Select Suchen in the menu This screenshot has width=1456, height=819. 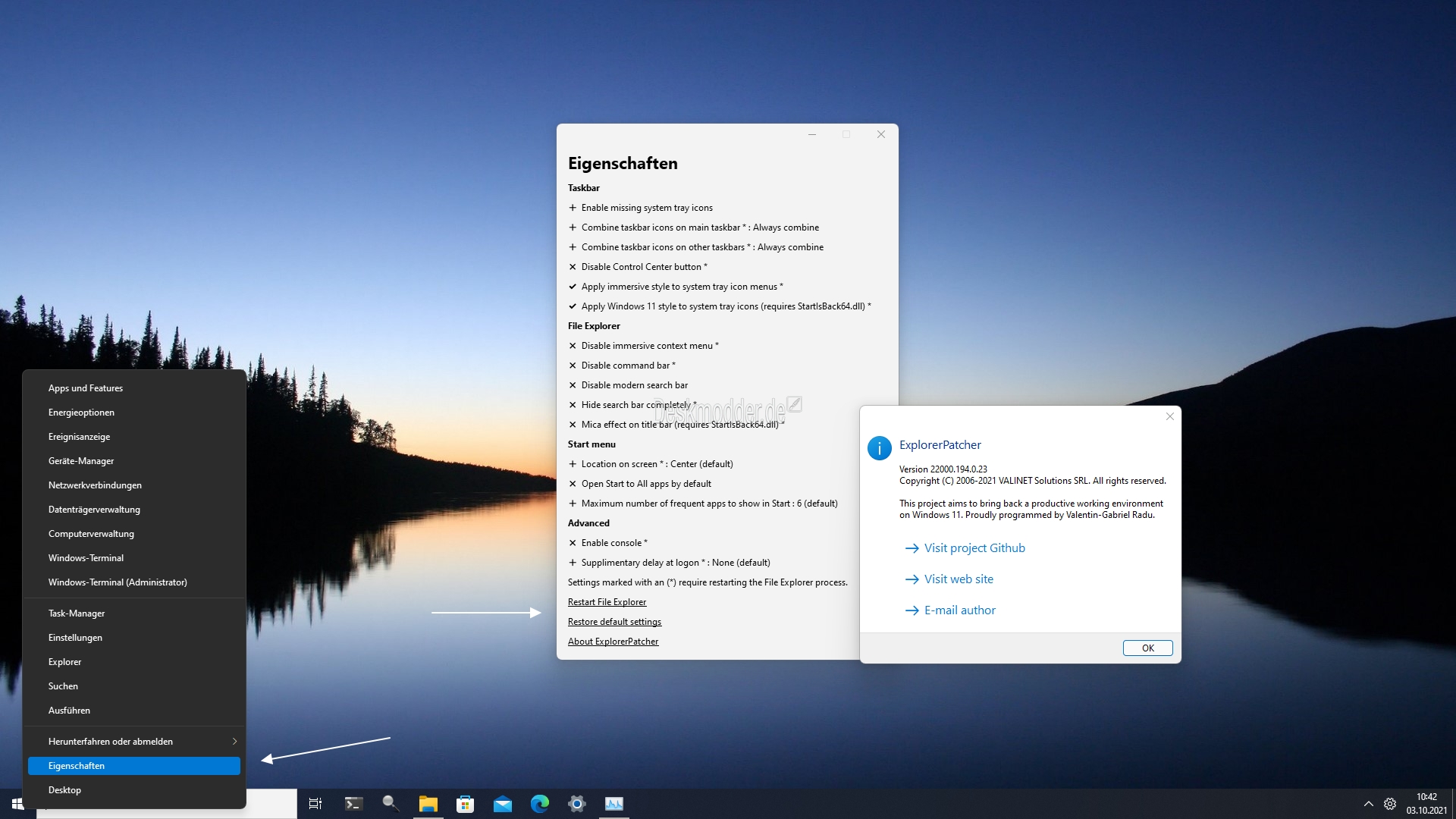coord(134,686)
